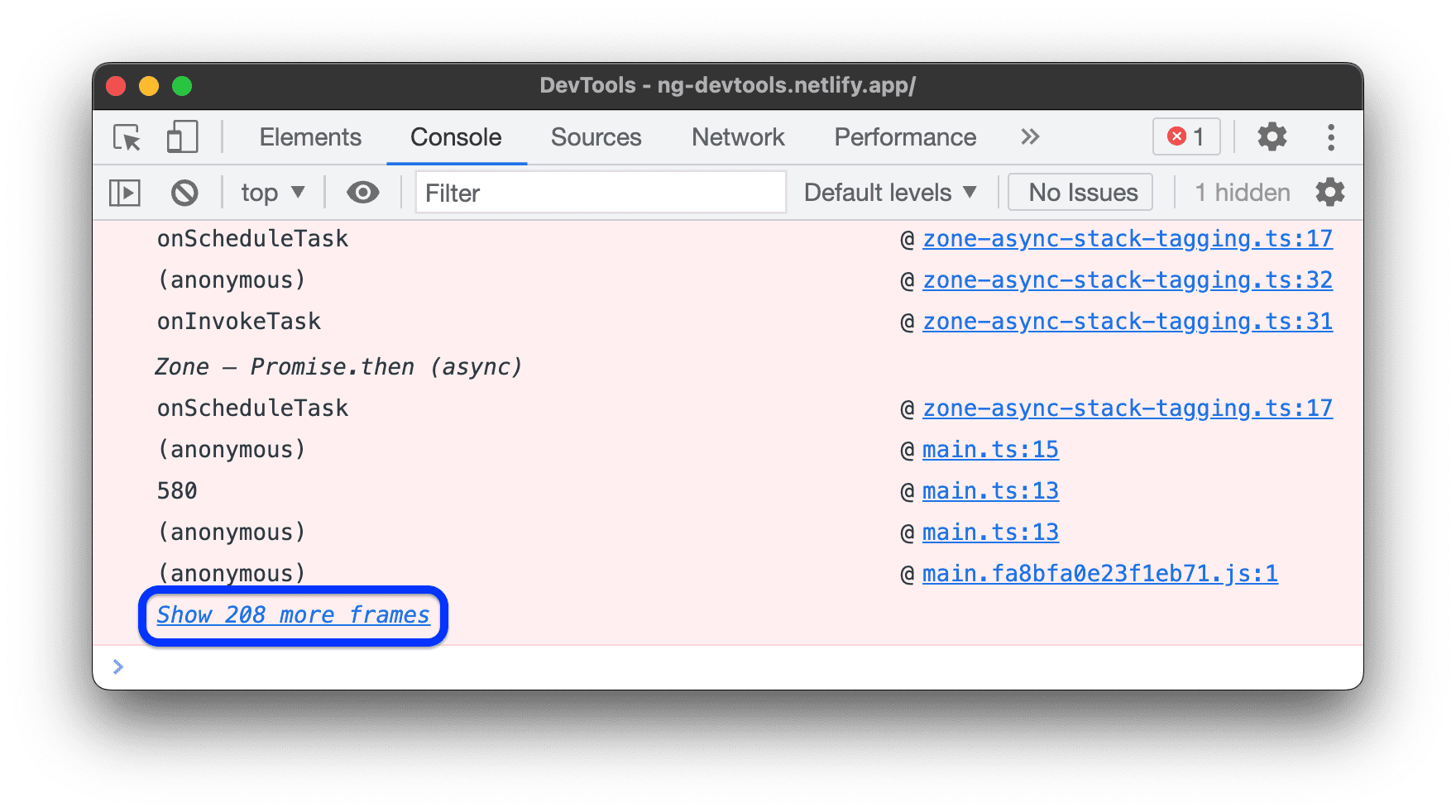This screenshot has width=1456, height=812.
Task: Open the three-dot customize menu
Action: pos(1330,137)
